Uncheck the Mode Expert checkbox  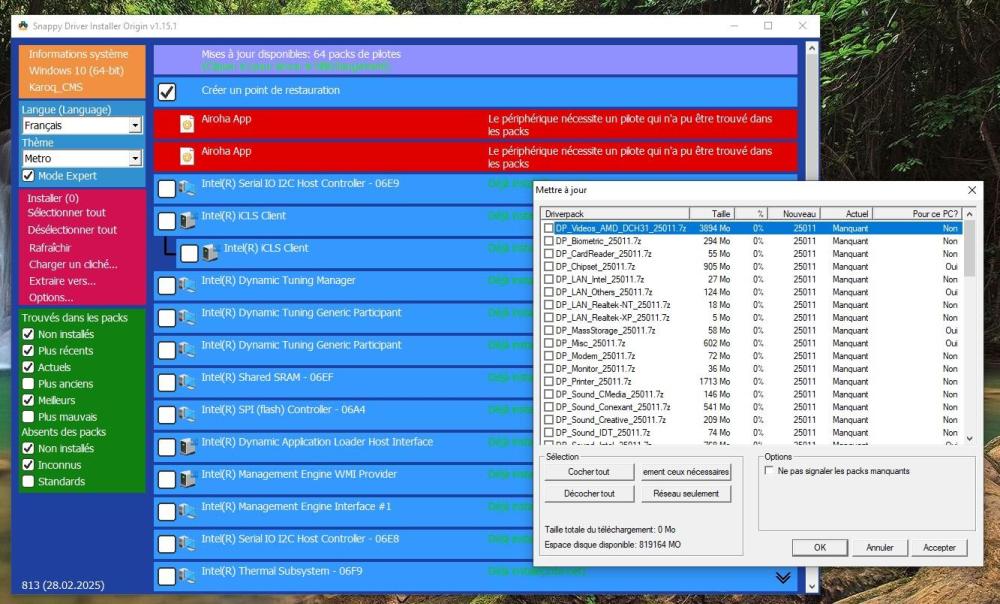[28, 176]
